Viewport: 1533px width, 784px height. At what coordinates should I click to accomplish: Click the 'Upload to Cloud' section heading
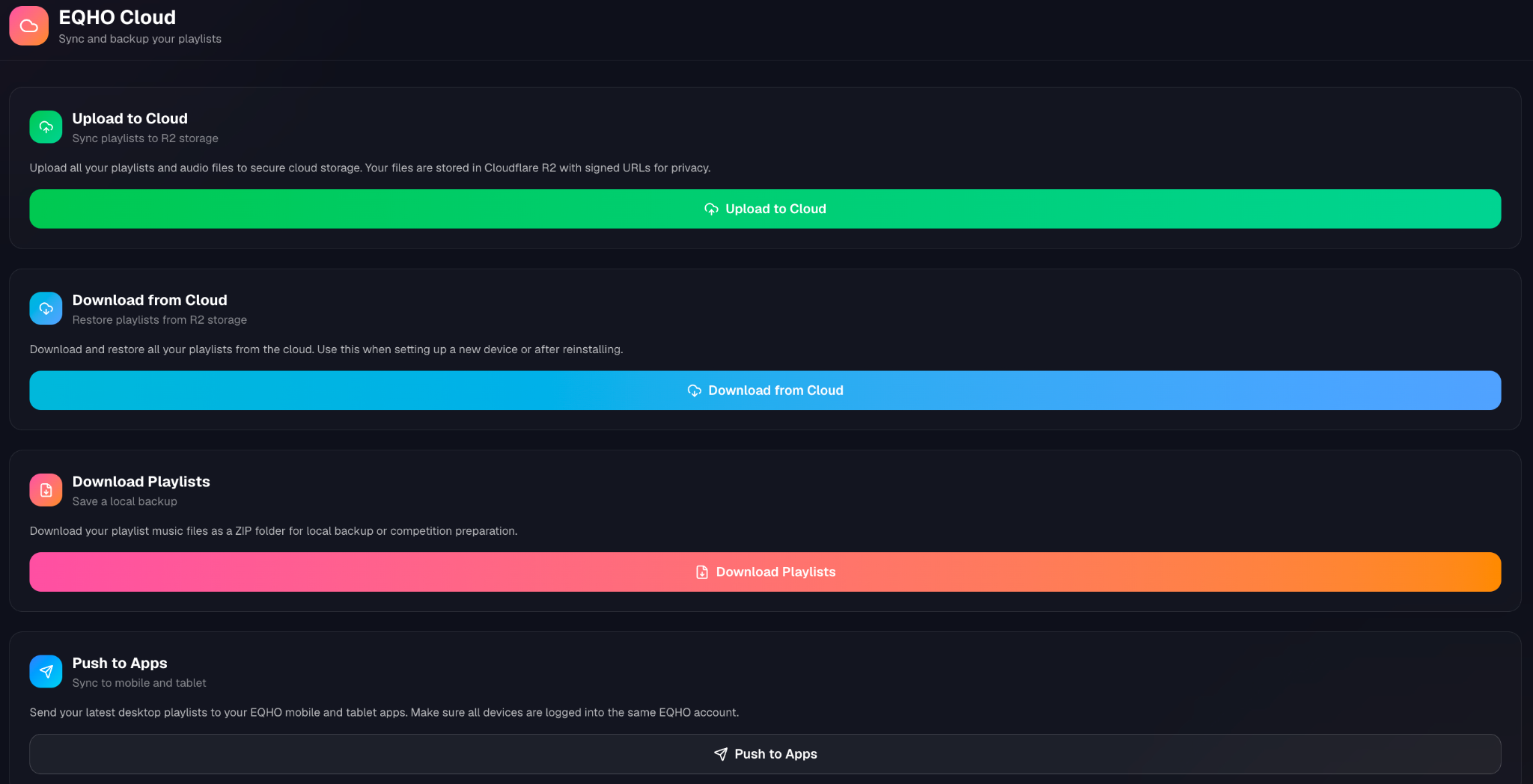click(130, 118)
